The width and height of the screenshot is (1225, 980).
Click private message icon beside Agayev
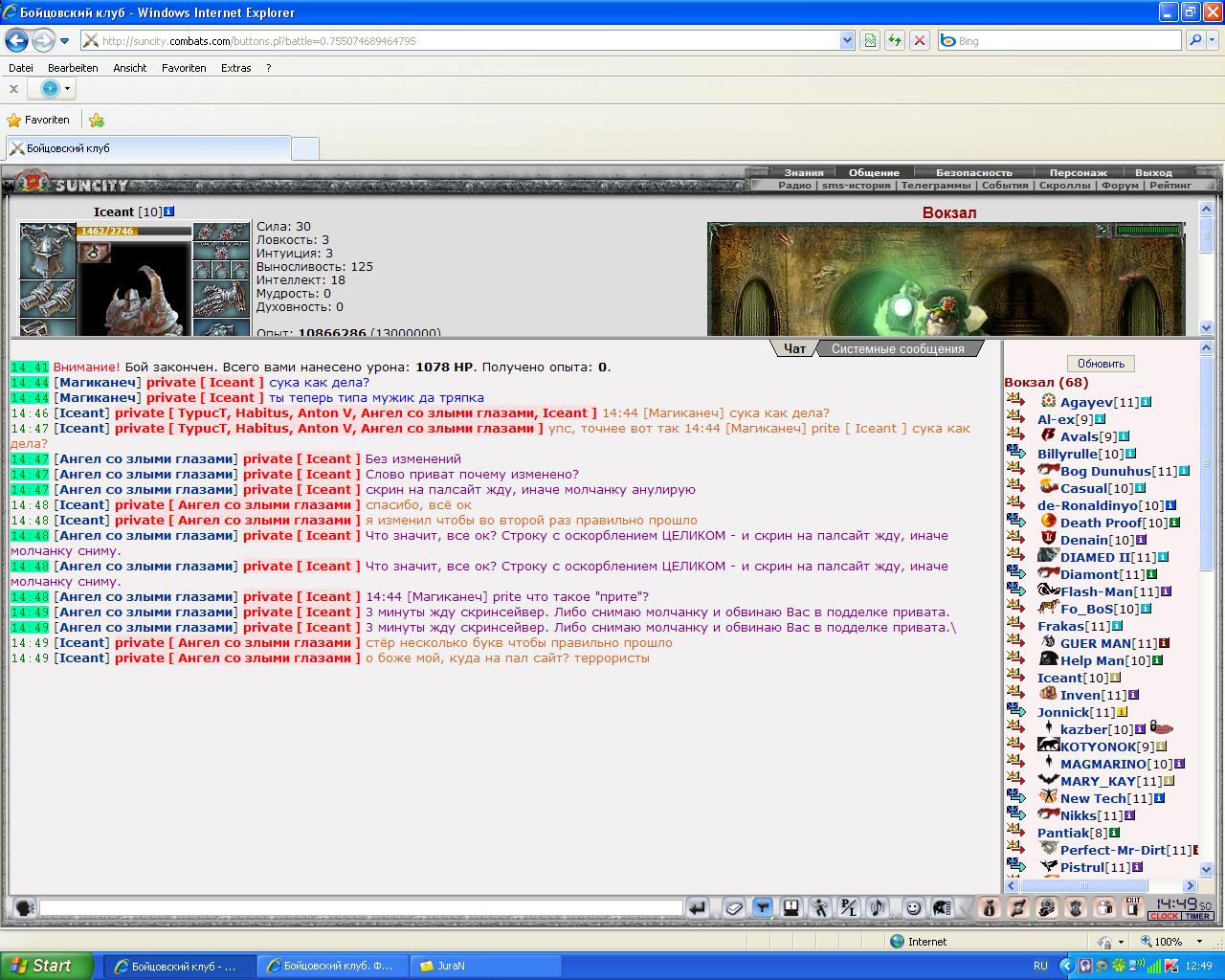click(x=1016, y=402)
